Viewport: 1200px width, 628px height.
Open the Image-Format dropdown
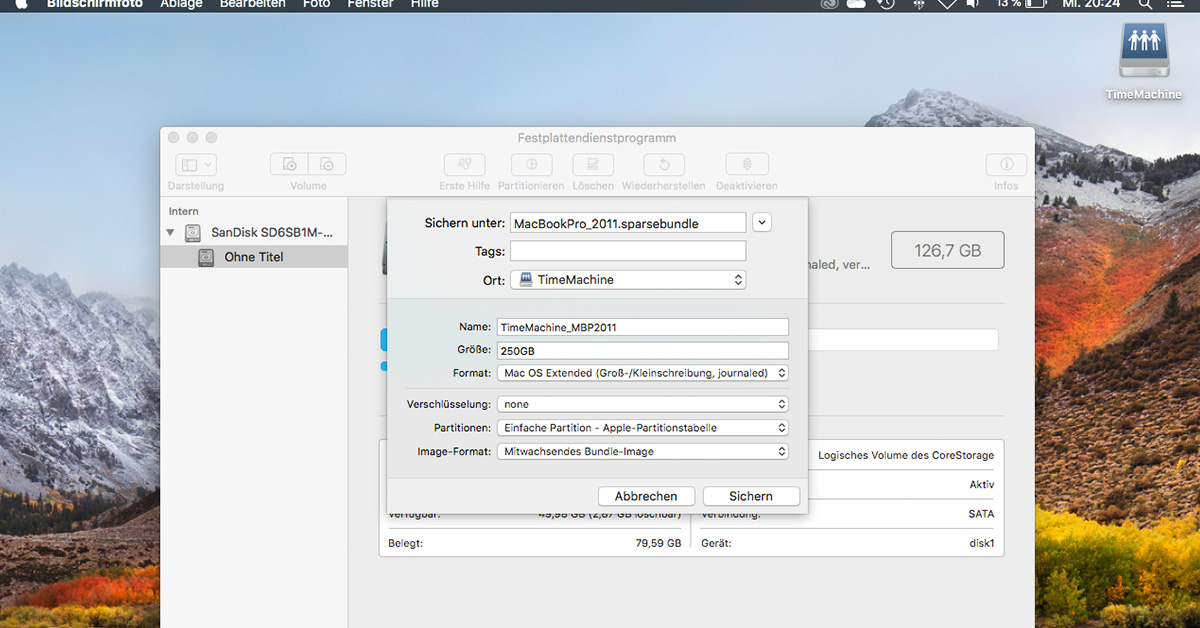coord(643,452)
